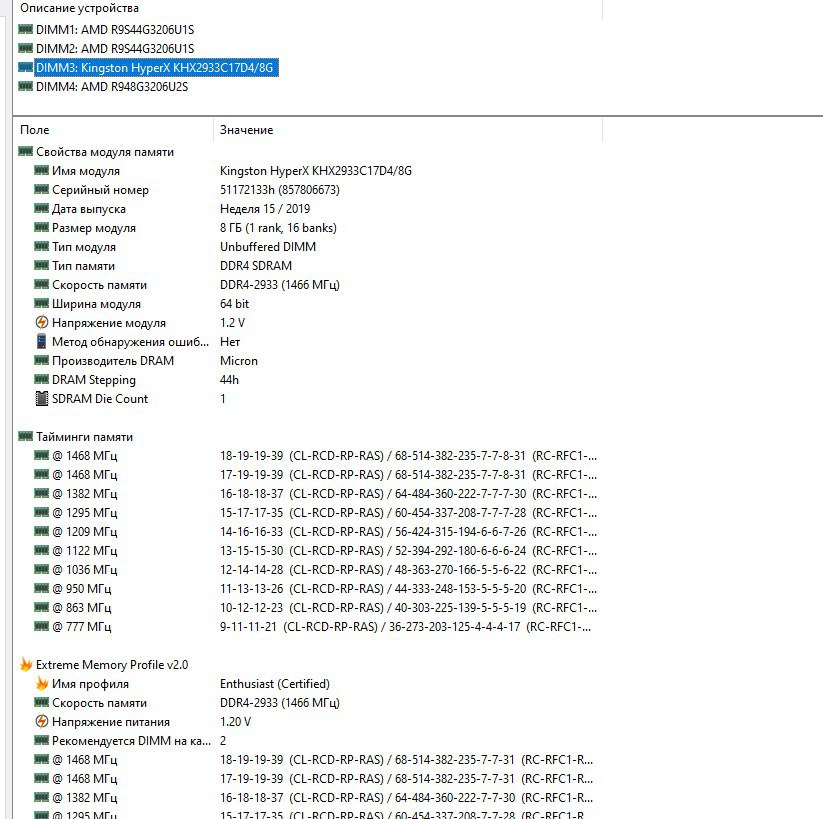Select the value 'DDR4 SDRAM'
The width and height of the screenshot is (823, 819).
(256, 266)
